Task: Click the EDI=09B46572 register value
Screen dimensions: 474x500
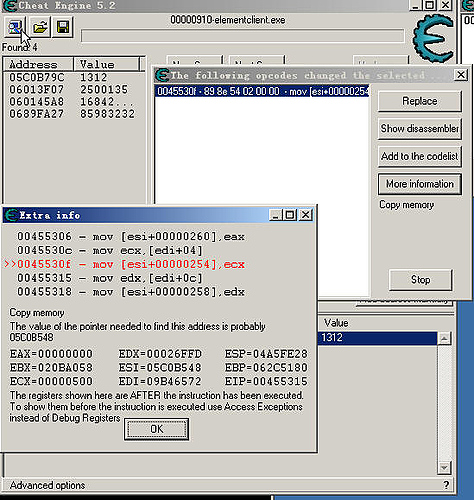Action: [x=160, y=381]
